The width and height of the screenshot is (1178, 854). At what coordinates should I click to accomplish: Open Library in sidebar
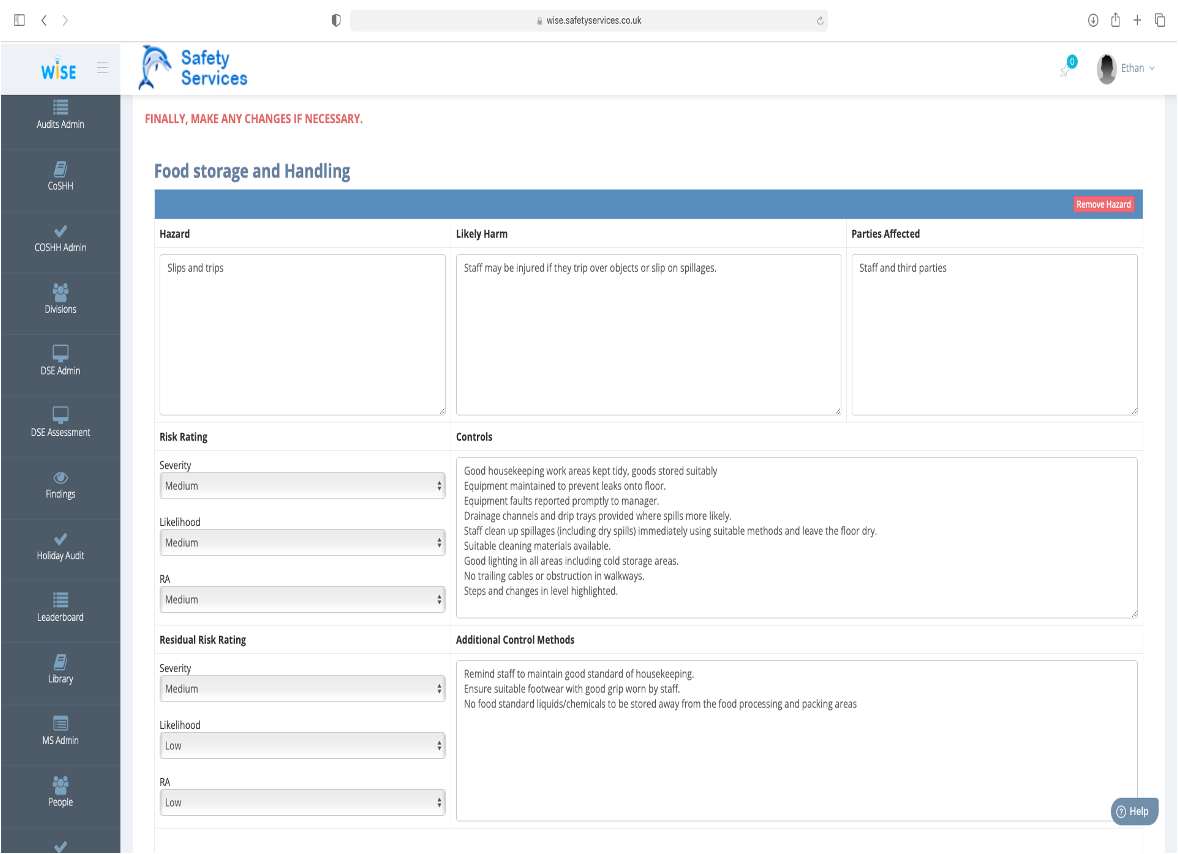[x=60, y=669]
